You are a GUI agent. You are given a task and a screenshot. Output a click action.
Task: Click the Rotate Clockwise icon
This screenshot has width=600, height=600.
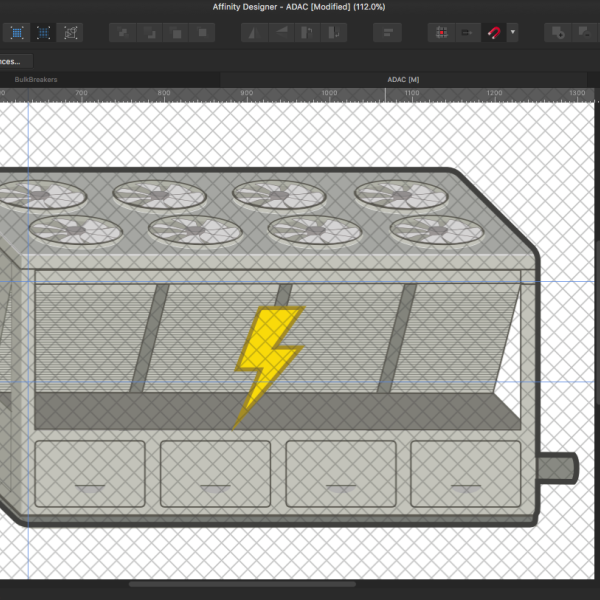[x=335, y=32]
